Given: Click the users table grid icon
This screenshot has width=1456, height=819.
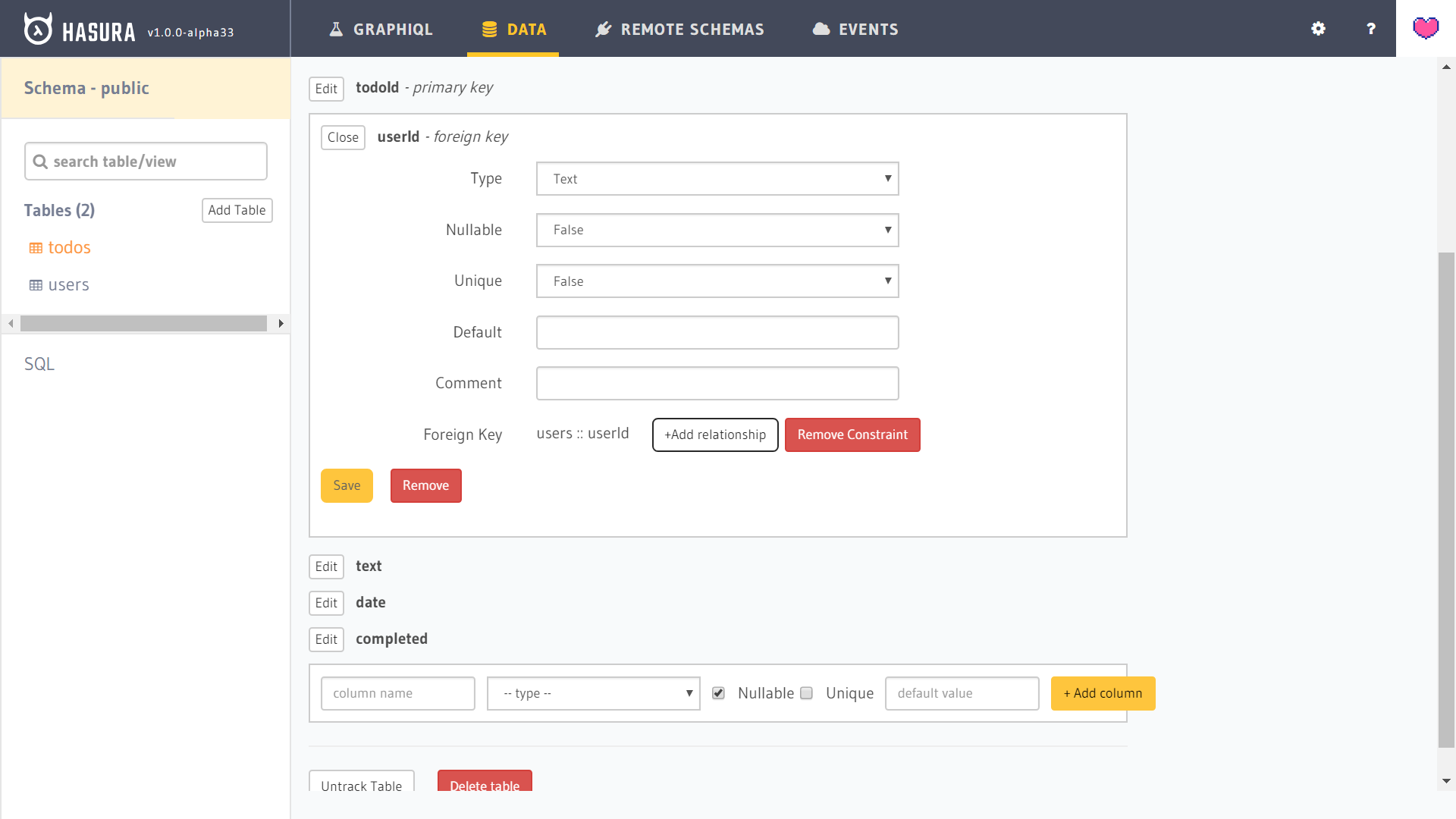Looking at the screenshot, I should (x=36, y=285).
